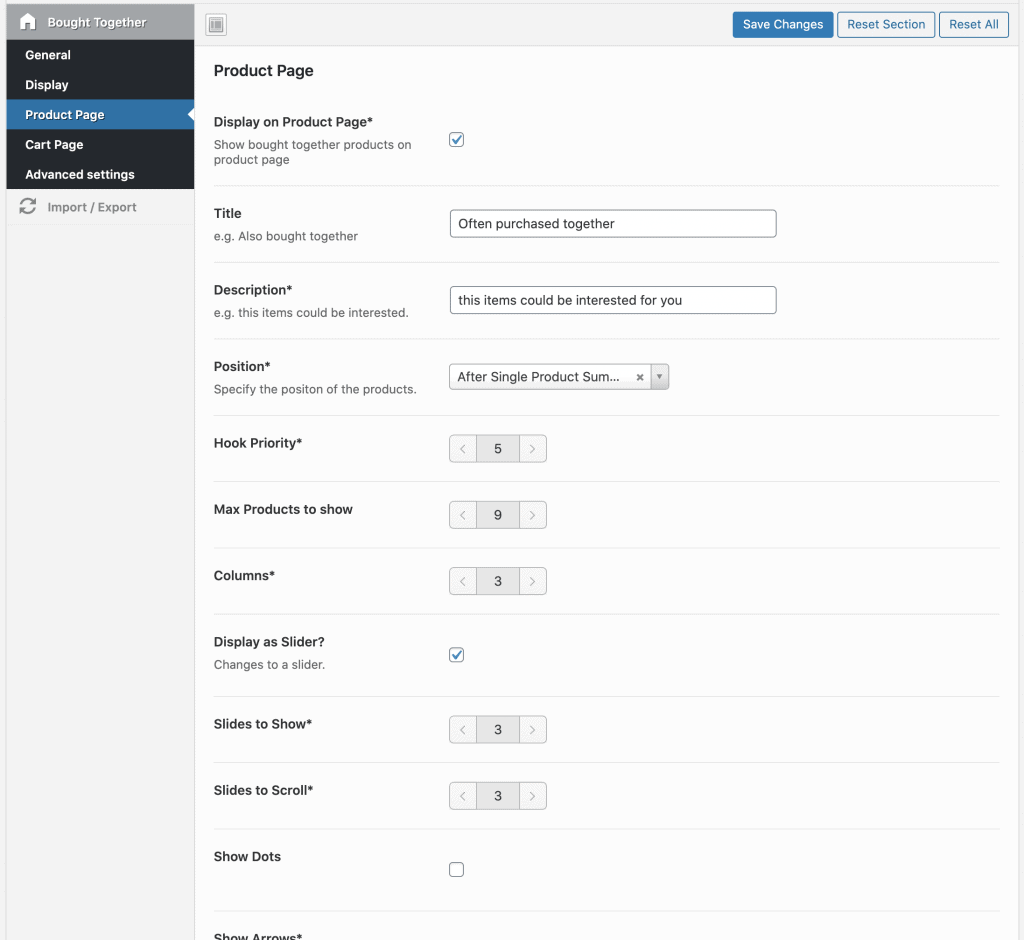Screen dimensions: 1024x940
Task: Click the Import / Export refresh icon
Action: point(28,207)
